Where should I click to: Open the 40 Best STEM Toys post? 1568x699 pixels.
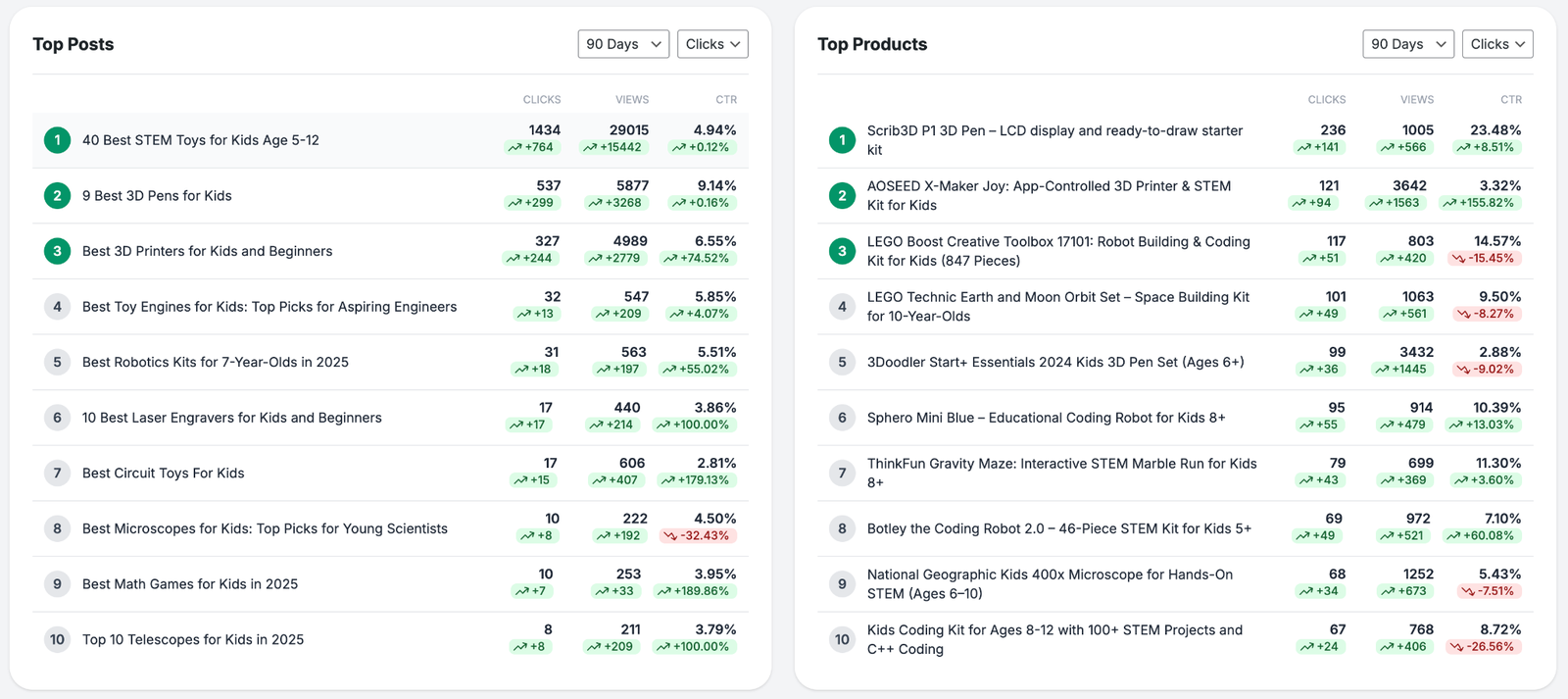point(201,140)
